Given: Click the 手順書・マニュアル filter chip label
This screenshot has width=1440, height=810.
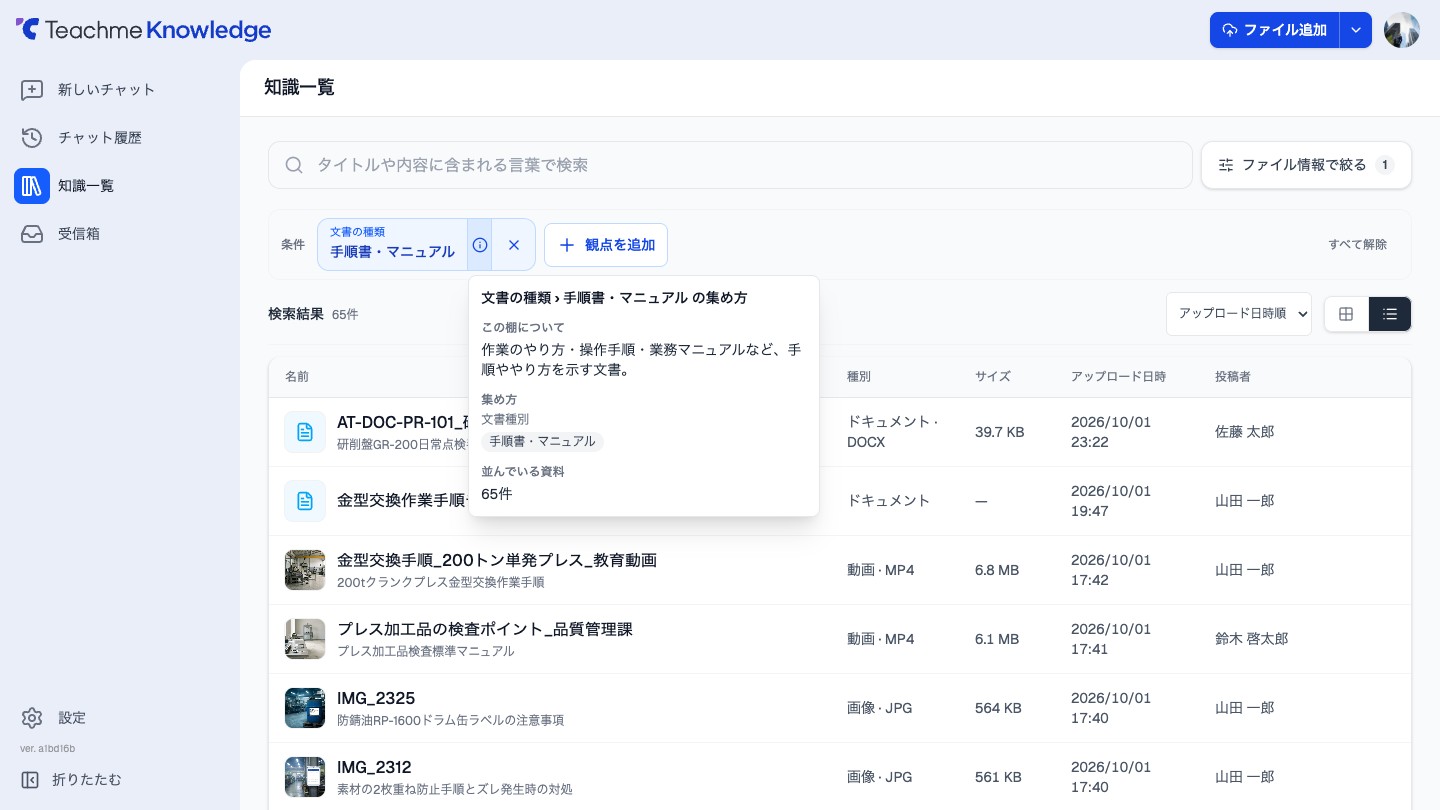Looking at the screenshot, I should pyautogui.click(x=392, y=245).
